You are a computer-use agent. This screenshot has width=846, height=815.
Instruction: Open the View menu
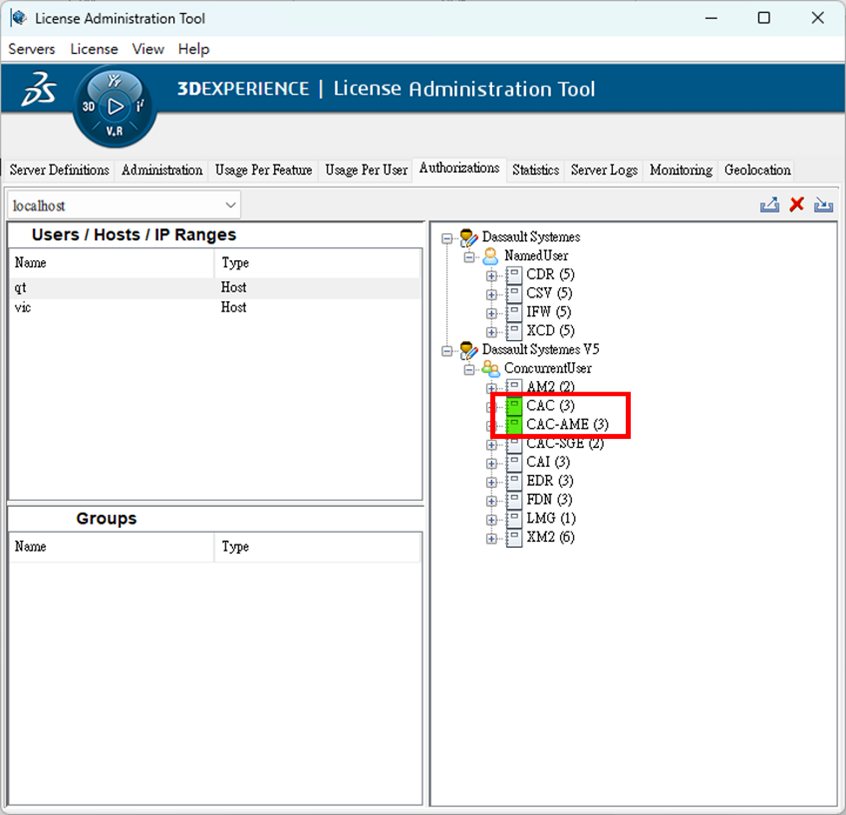(x=148, y=49)
